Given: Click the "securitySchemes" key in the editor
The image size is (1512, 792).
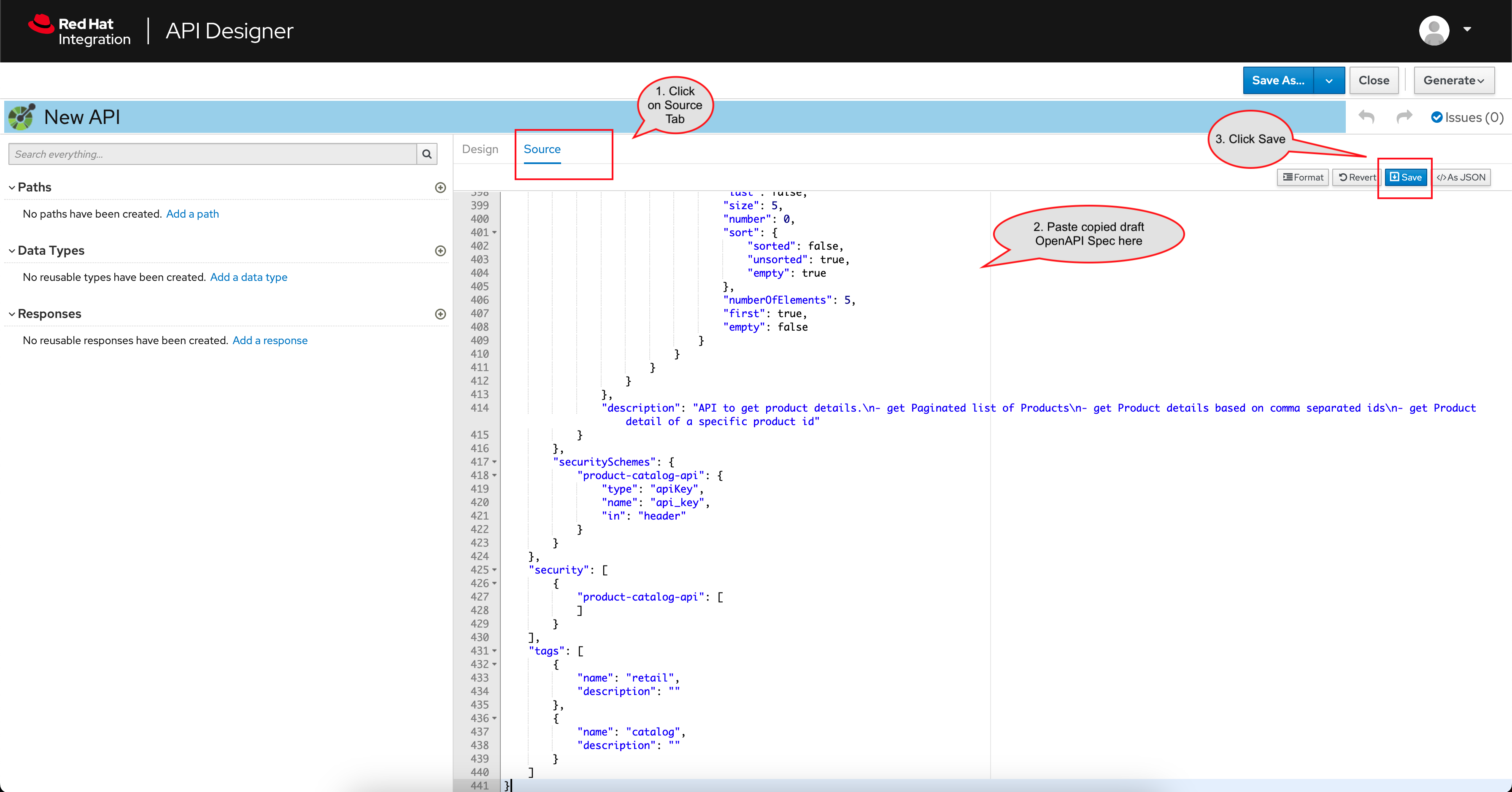Looking at the screenshot, I should coord(604,462).
